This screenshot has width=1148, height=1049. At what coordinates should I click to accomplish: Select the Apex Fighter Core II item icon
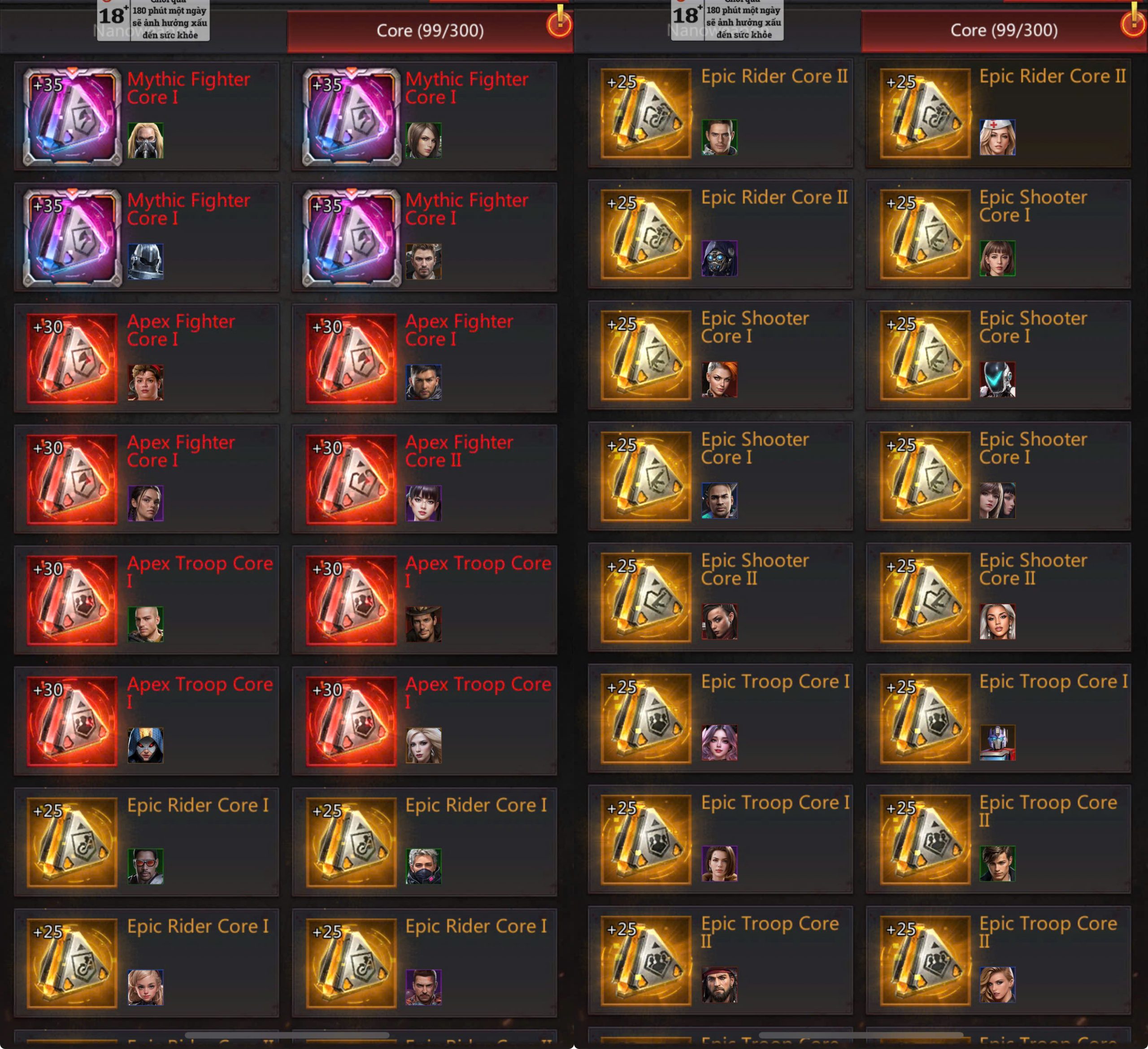point(351,479)
